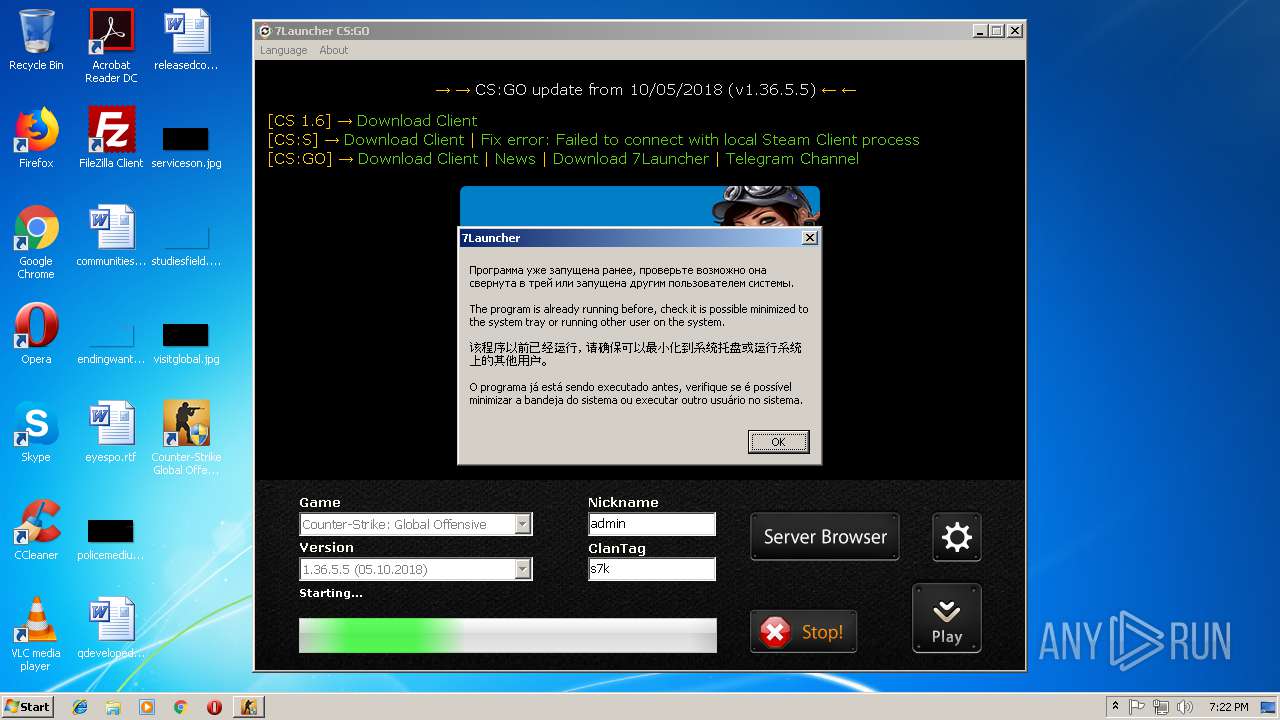Select the Firefox desktop icon

tap(36, 138)
